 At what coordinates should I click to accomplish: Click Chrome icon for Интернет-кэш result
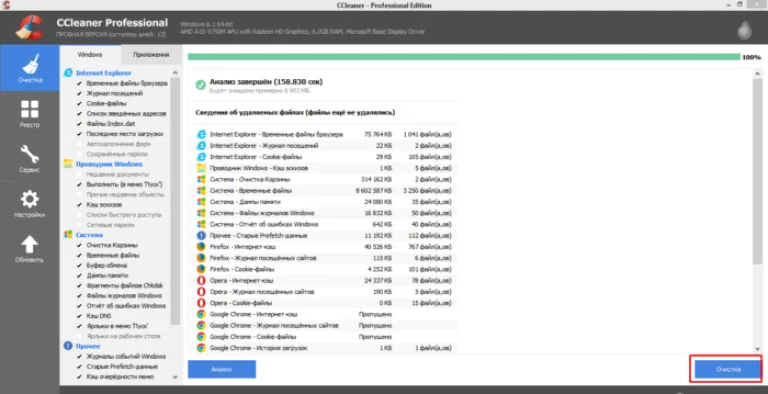click(201, 314)
